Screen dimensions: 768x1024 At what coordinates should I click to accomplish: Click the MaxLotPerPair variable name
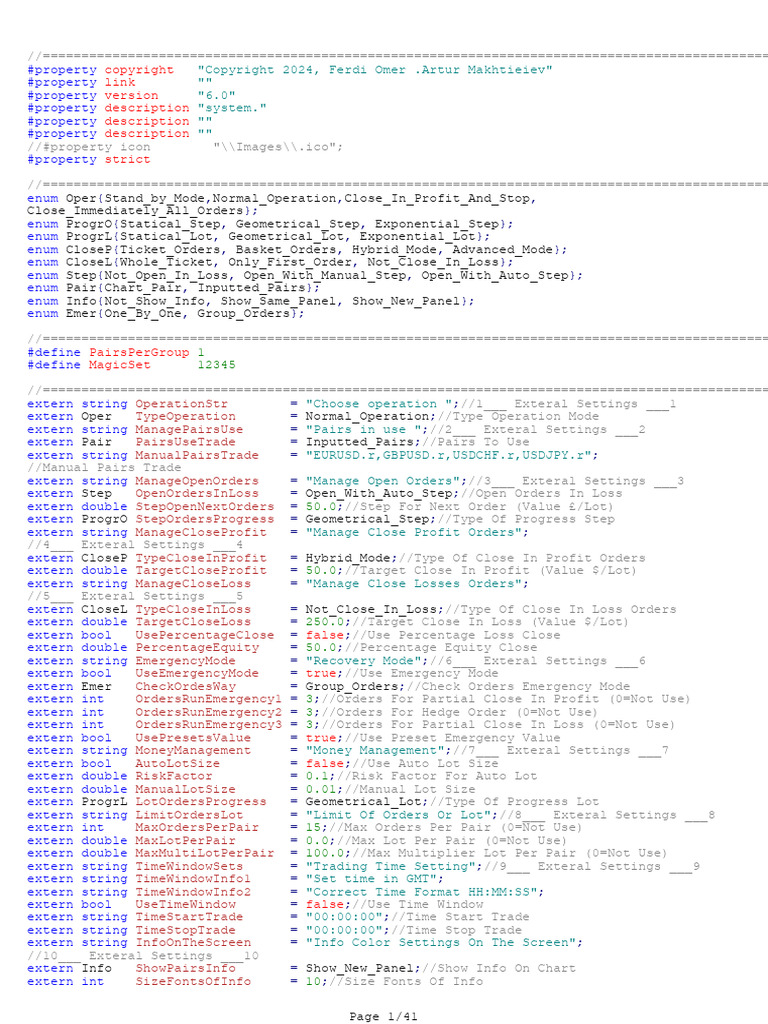[185, 840]
